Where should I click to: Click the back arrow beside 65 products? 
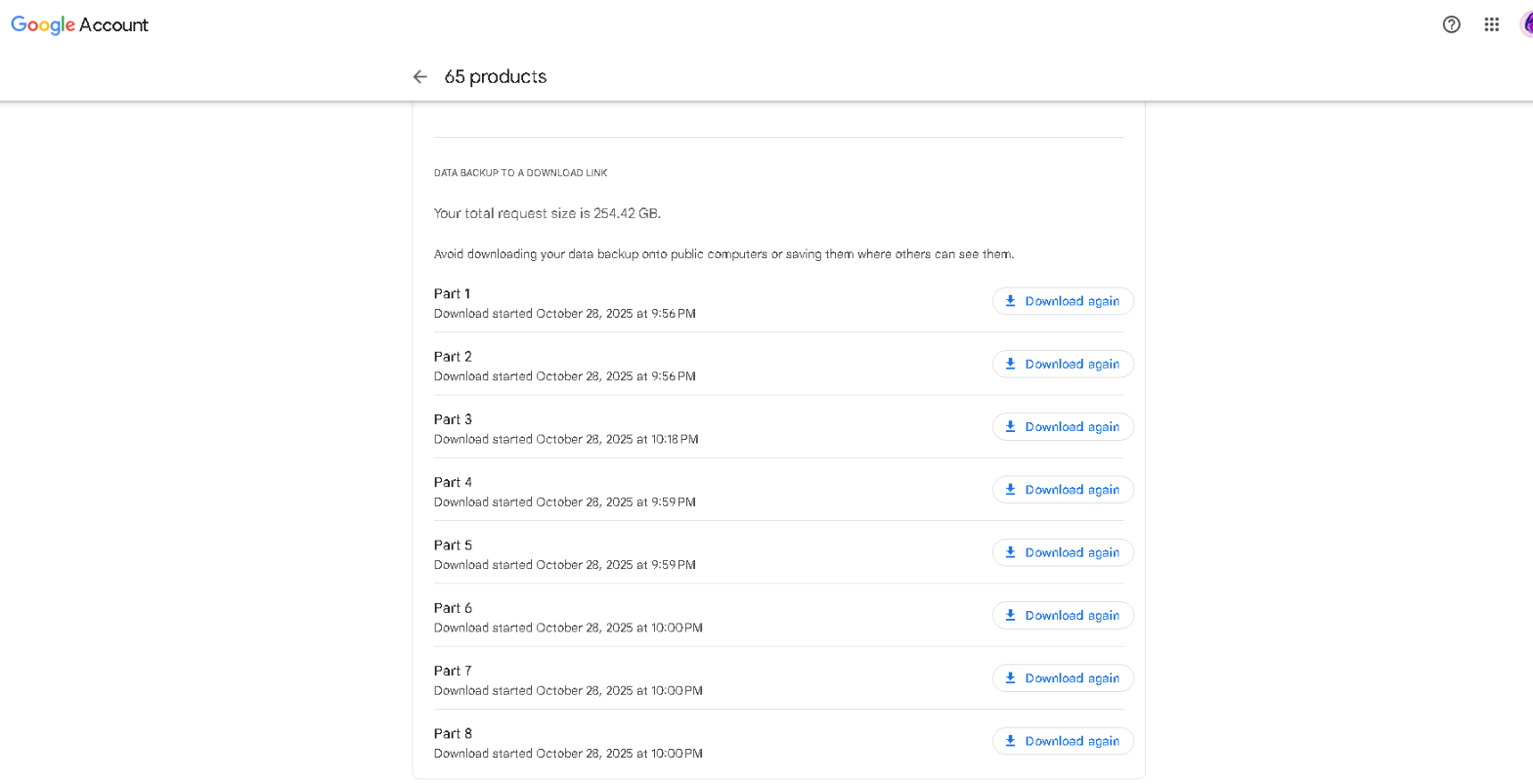[x=420, y=76]
